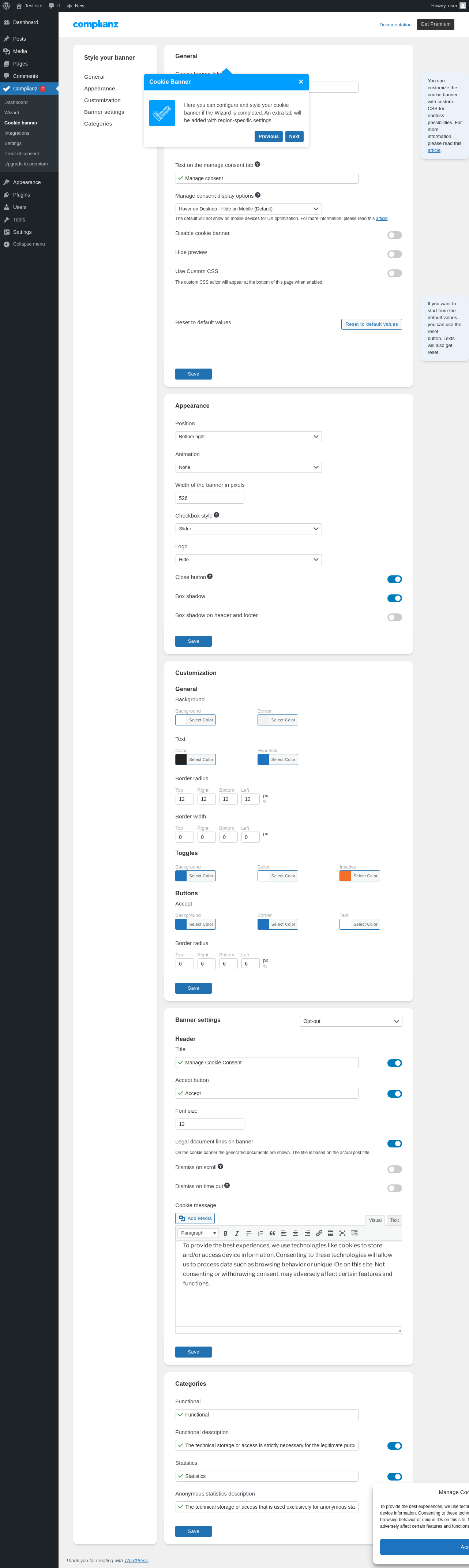Viewport: 469px width, 1568px height.
Task: Click the Add Media button
Action: (195, 1218)
